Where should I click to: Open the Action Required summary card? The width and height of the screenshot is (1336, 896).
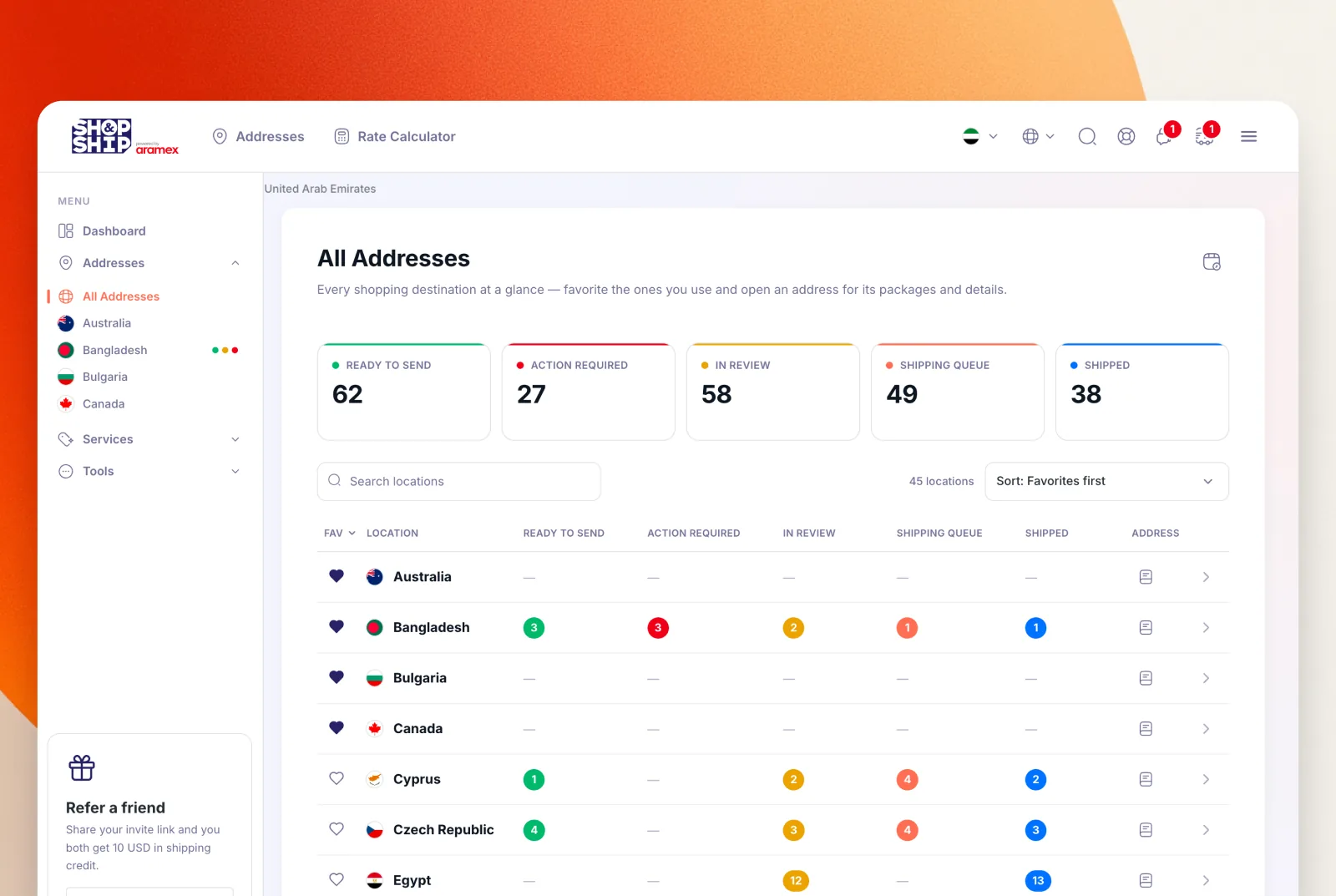click(x=588, y=392)
